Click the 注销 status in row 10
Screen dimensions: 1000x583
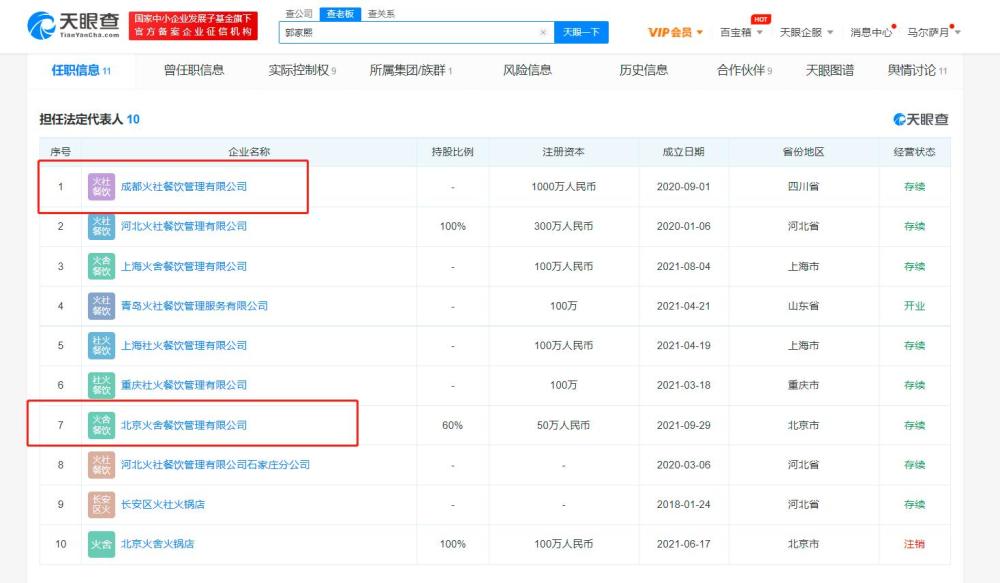pyautogui.click(x=914, y=544)
